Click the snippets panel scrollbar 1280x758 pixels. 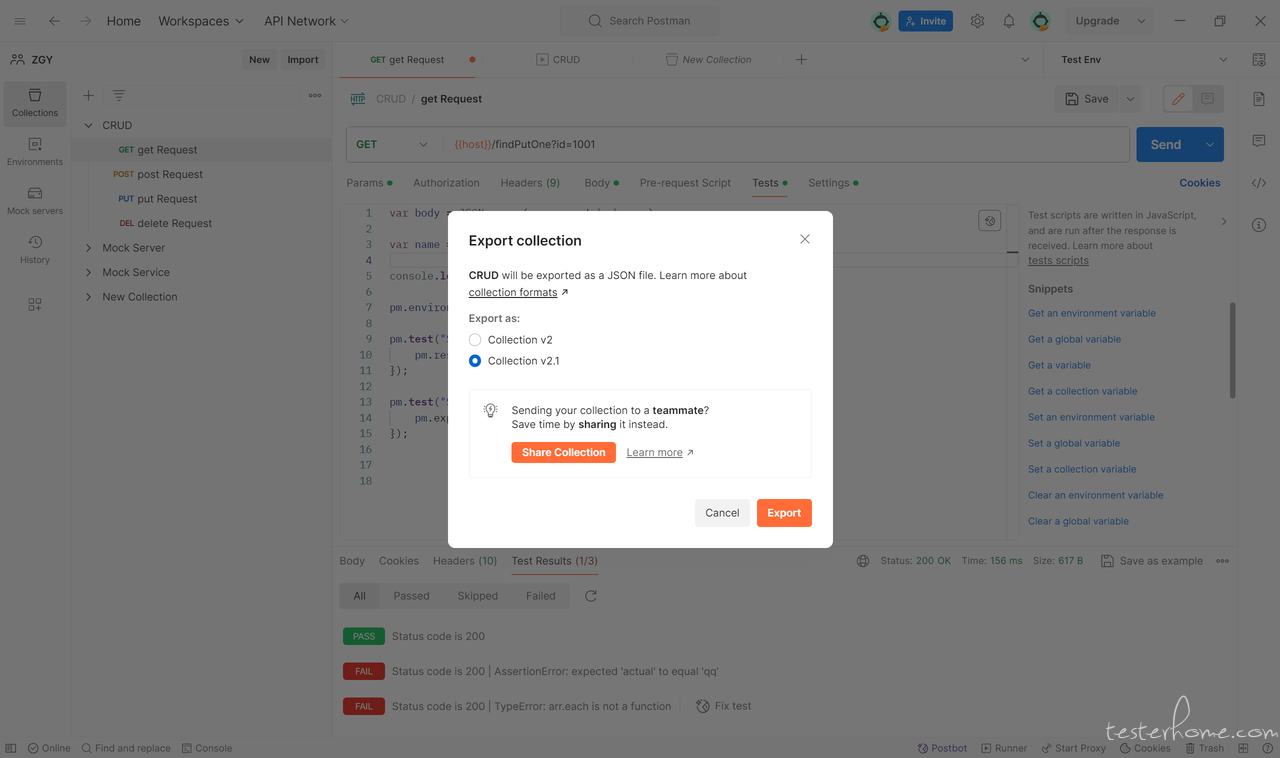[x=1232, y=350]
